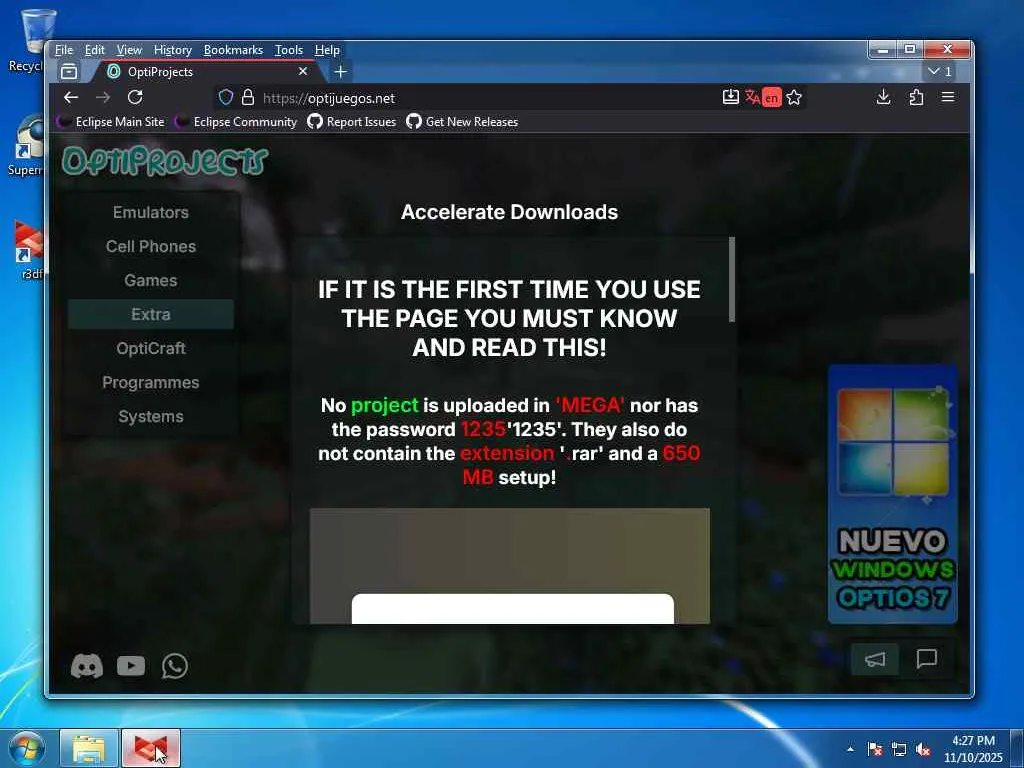
Task: Open the extensions puzzle icon
Action: (x=916, y=97)
